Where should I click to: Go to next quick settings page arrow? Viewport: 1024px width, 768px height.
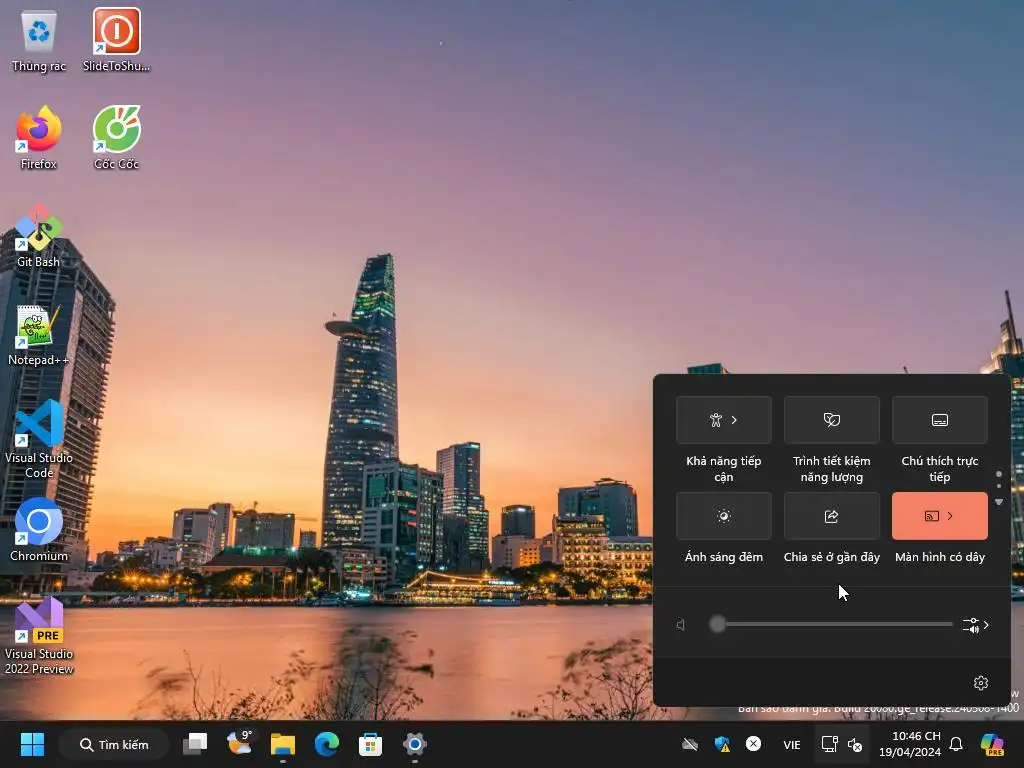point(999,502)
